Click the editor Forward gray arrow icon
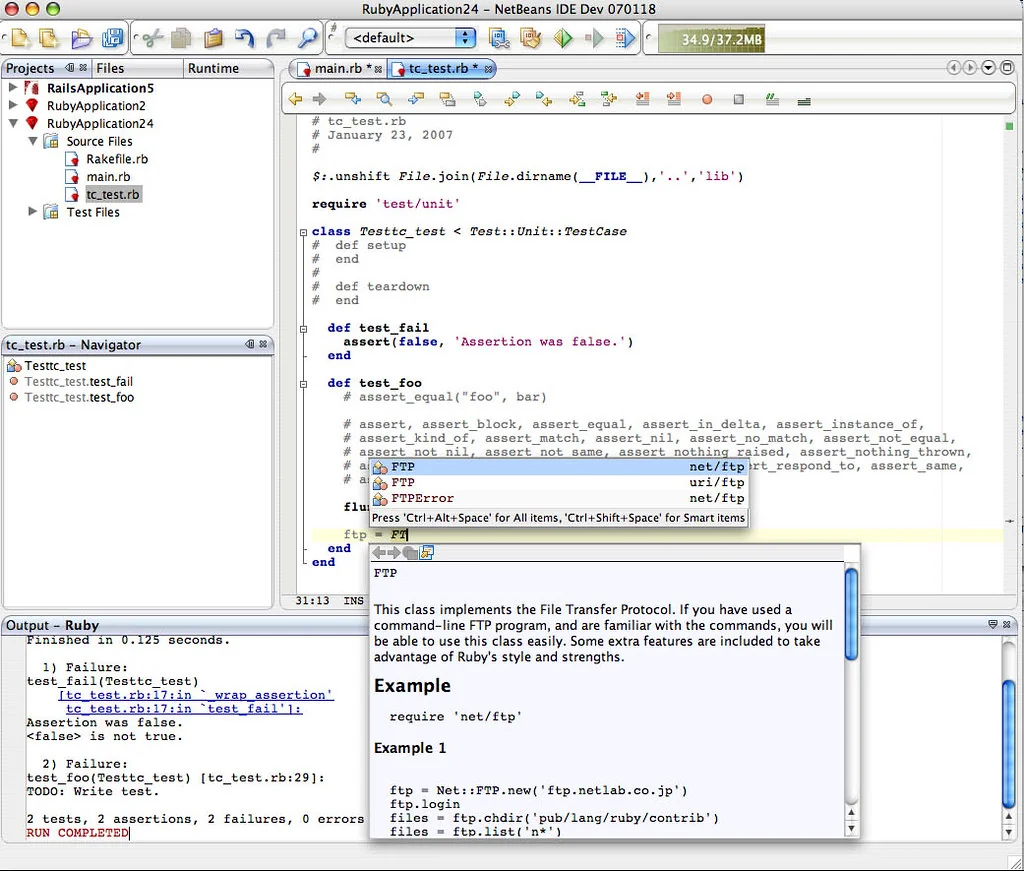Viewport: 1024px width, 871px height. [x=319, y=99]
